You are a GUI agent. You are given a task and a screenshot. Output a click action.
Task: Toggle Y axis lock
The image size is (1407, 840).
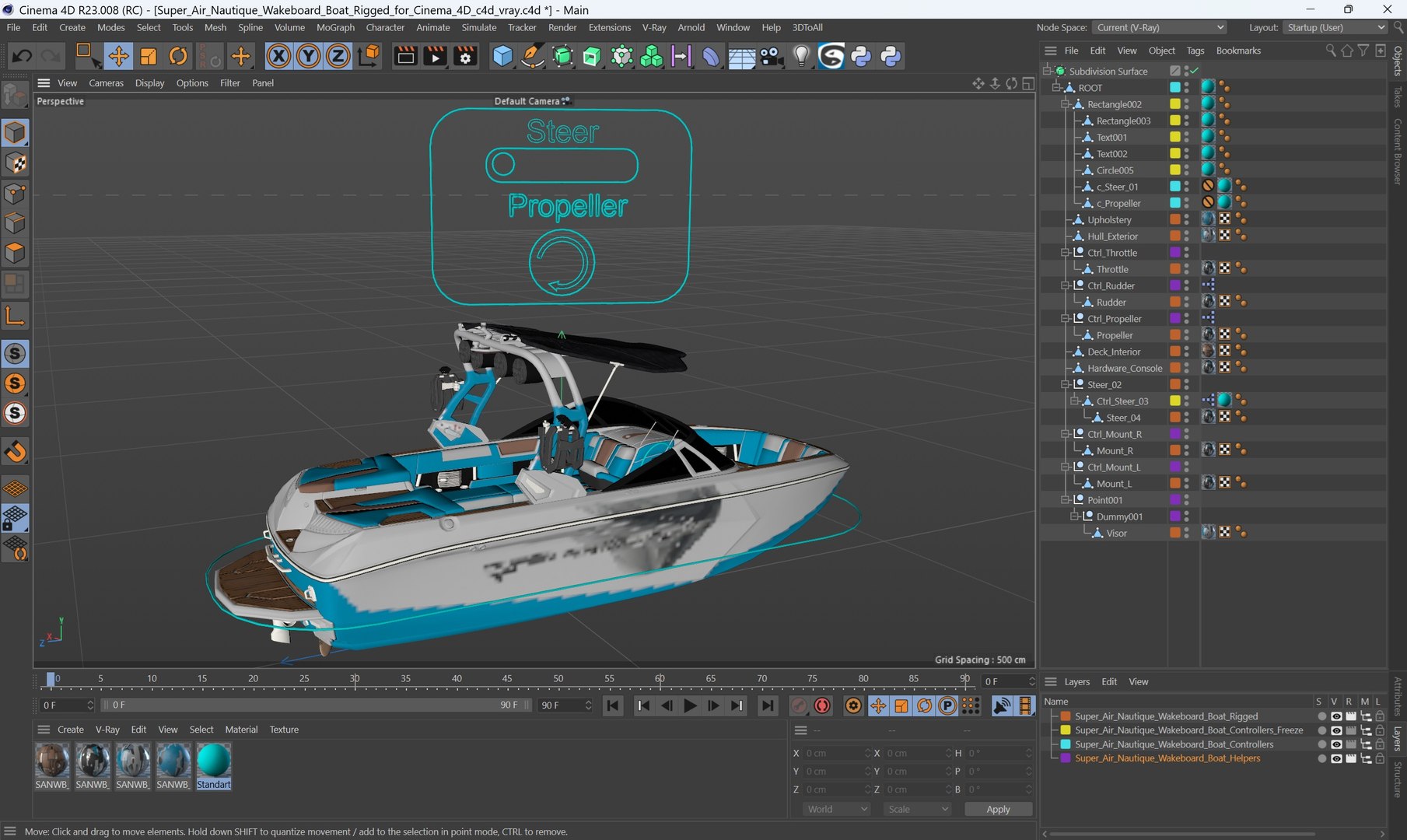tap(308, 56)
